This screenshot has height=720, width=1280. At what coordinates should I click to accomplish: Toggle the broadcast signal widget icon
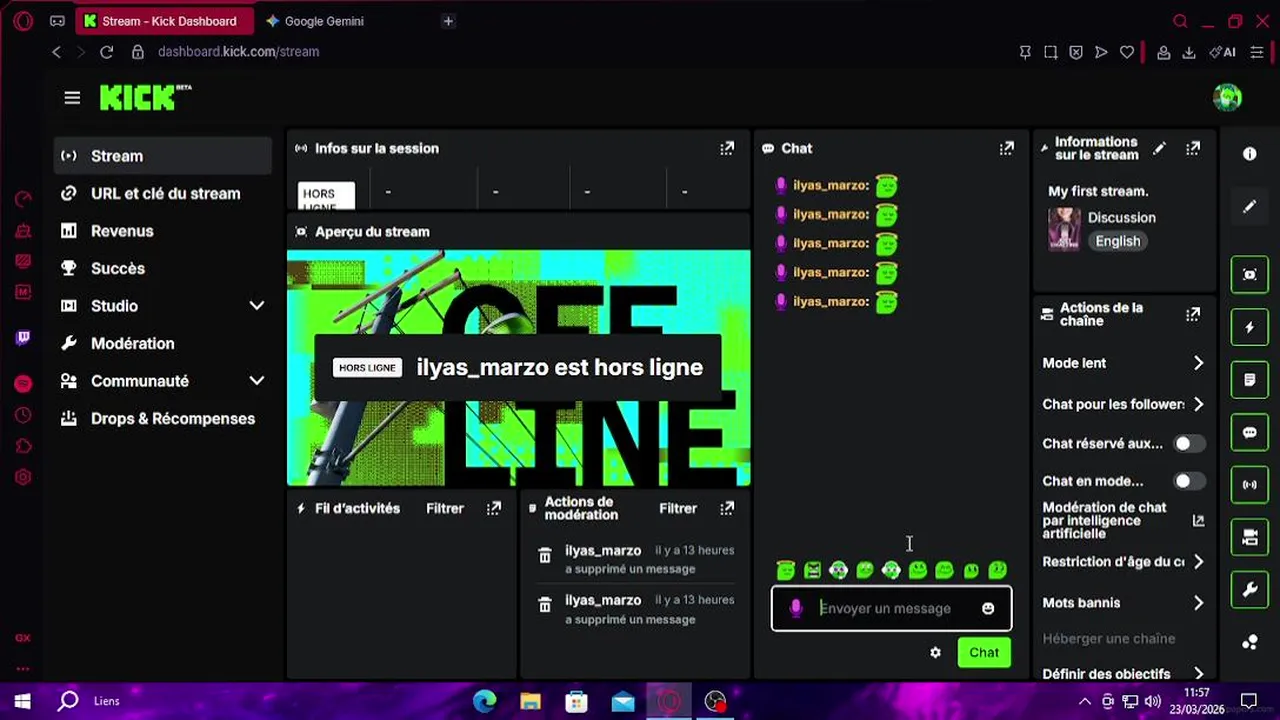pos(1250,485)
